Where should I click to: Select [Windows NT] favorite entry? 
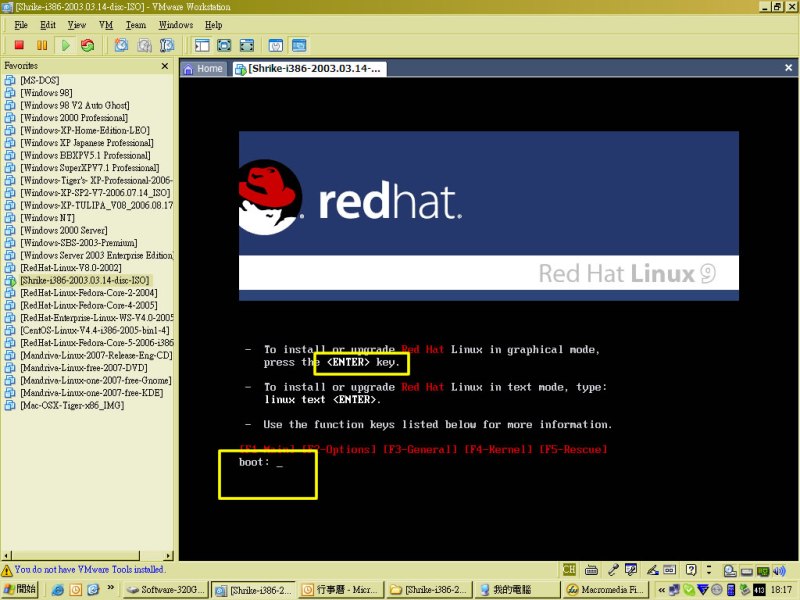pyautogui.click(x=47, y=218)
